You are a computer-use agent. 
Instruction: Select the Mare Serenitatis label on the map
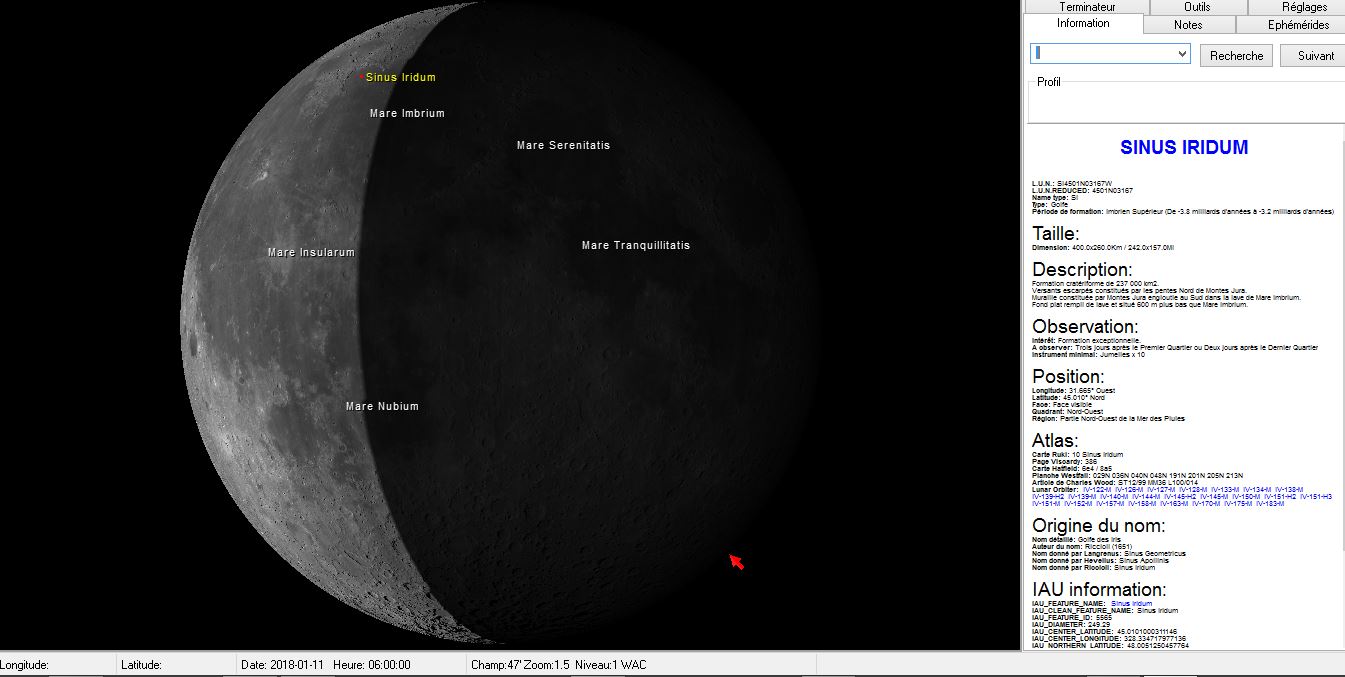(563, 145)
